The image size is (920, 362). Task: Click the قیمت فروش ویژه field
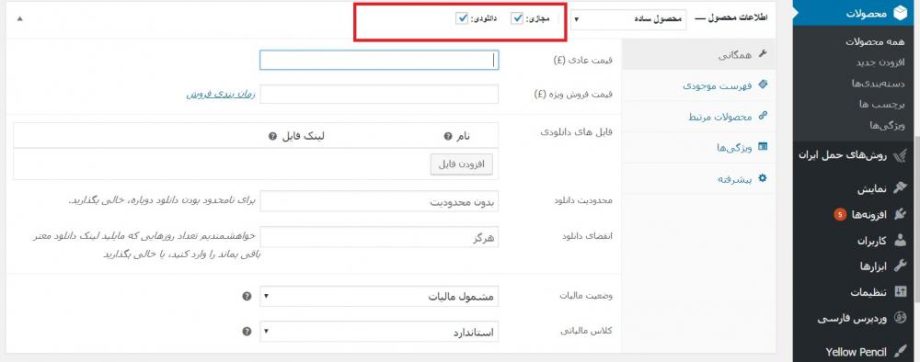[x=379, y=94]
